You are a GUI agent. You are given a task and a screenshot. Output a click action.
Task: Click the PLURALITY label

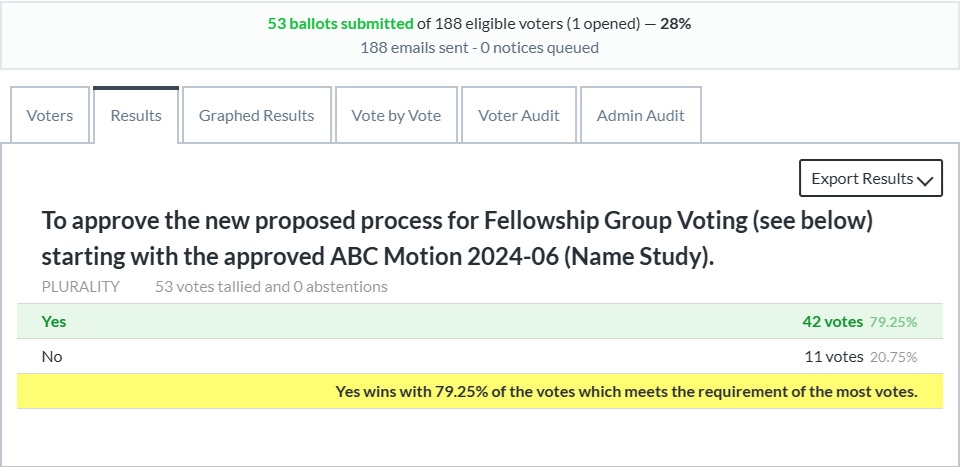(x=80, y=287)
